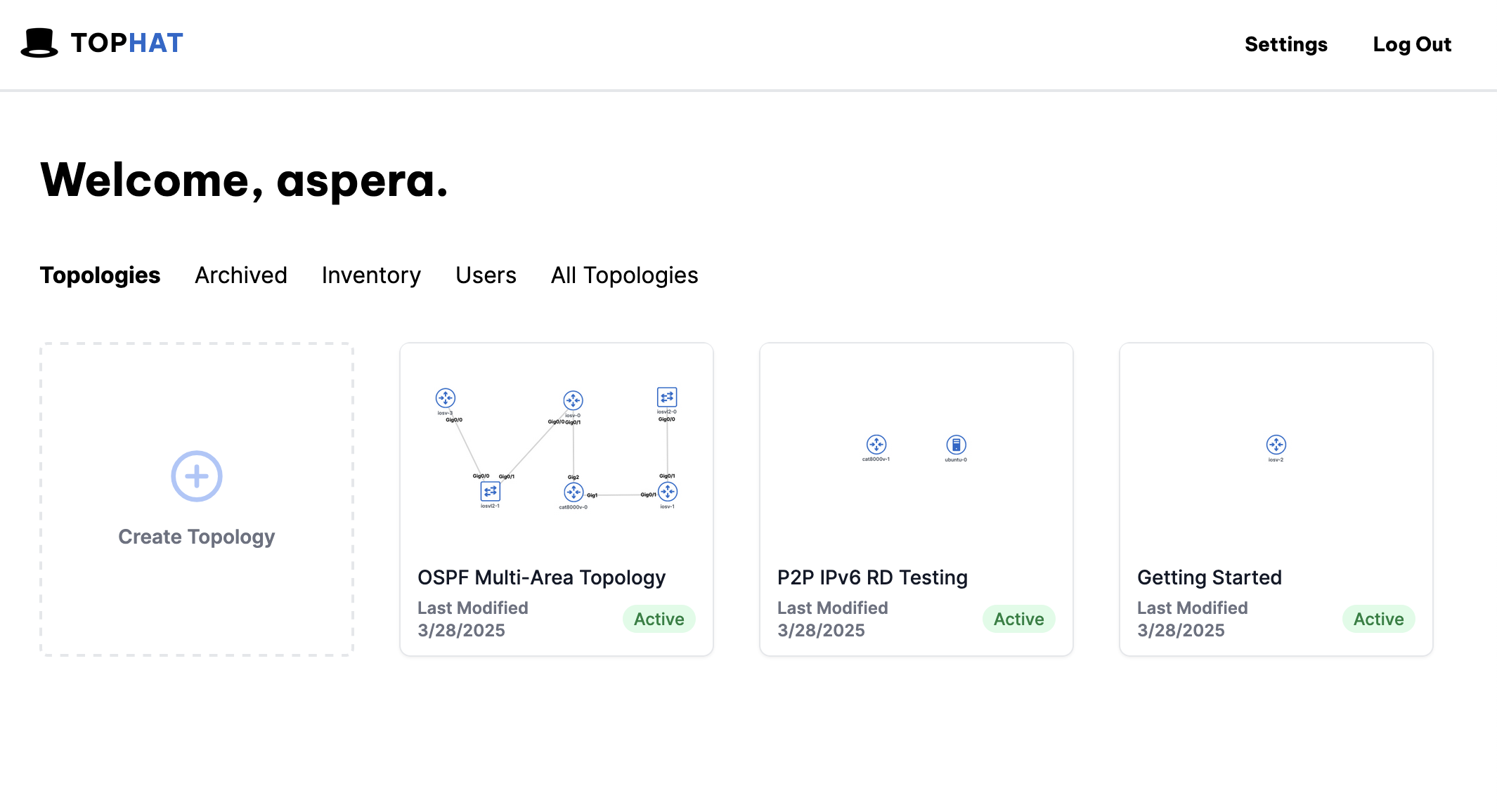Click the ubuntu-0 server icon

point(956,444)
